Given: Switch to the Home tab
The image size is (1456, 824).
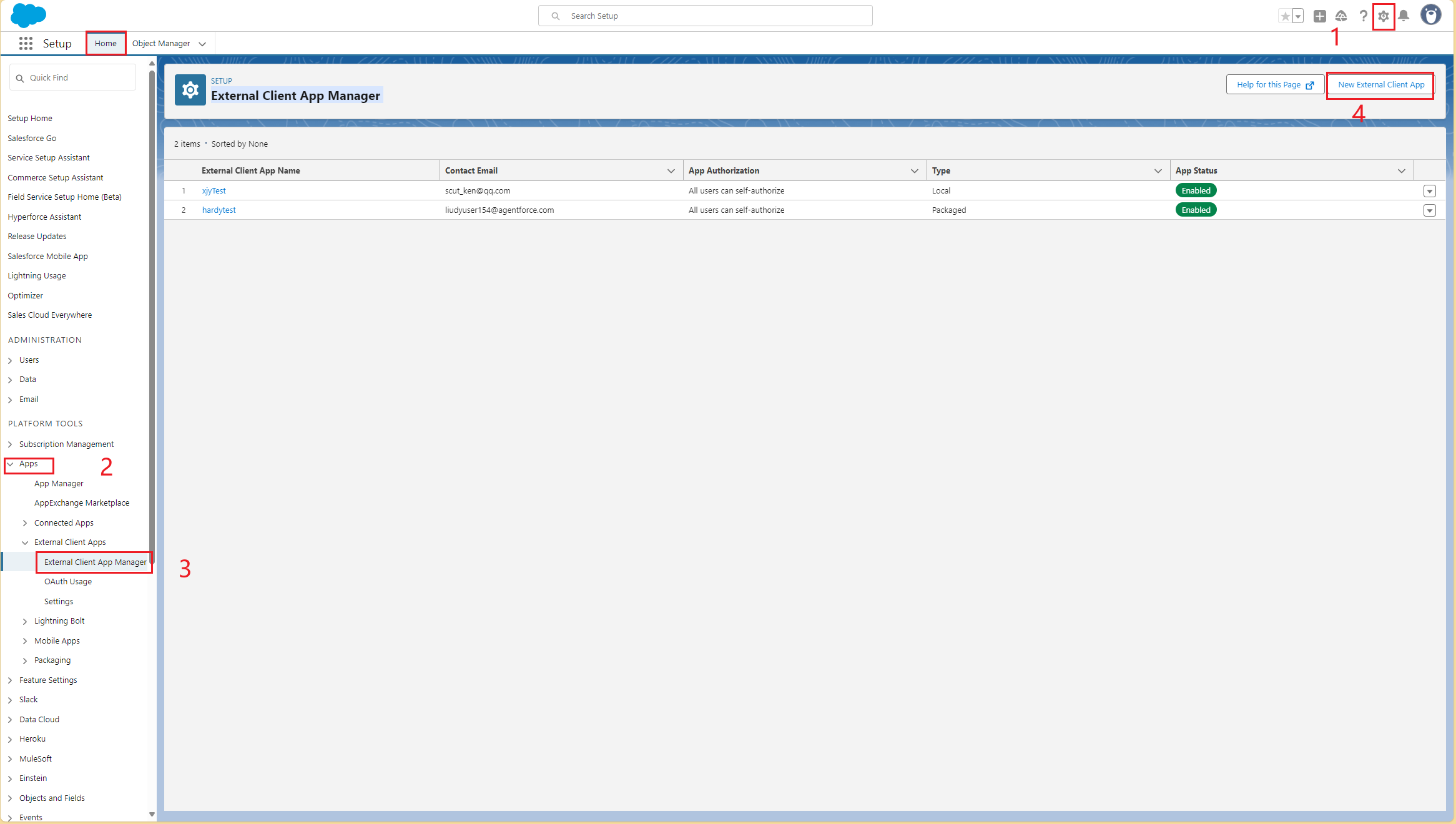Looking at the screenshot, I should (106, 43).
